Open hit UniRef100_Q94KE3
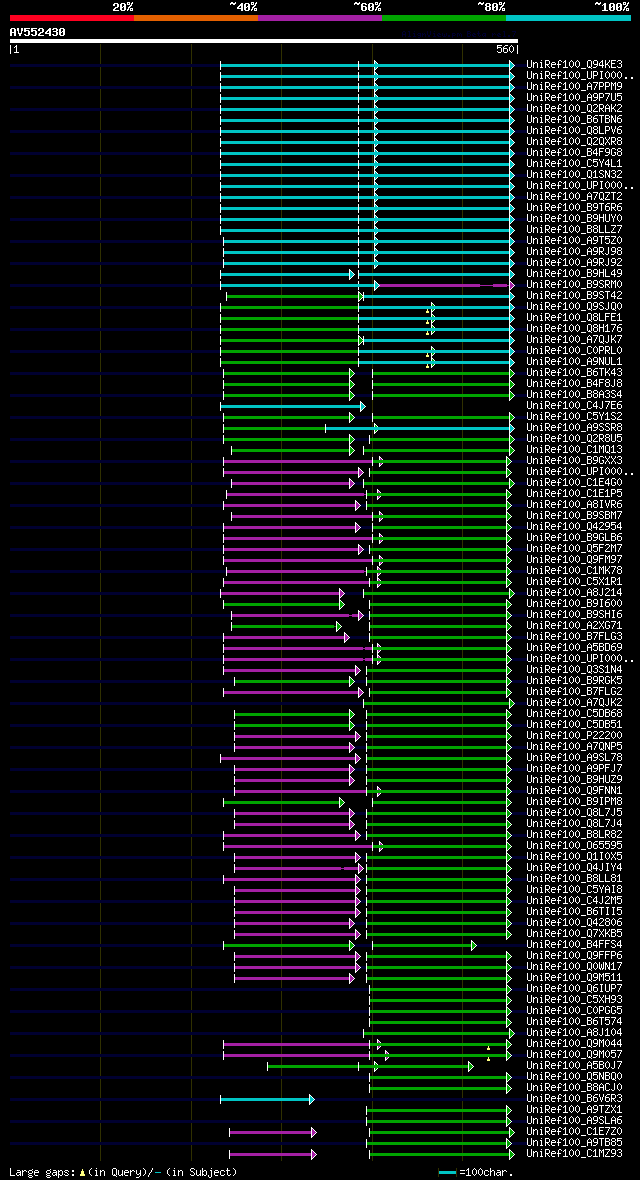640x1180 pixels. pos(574,65)
